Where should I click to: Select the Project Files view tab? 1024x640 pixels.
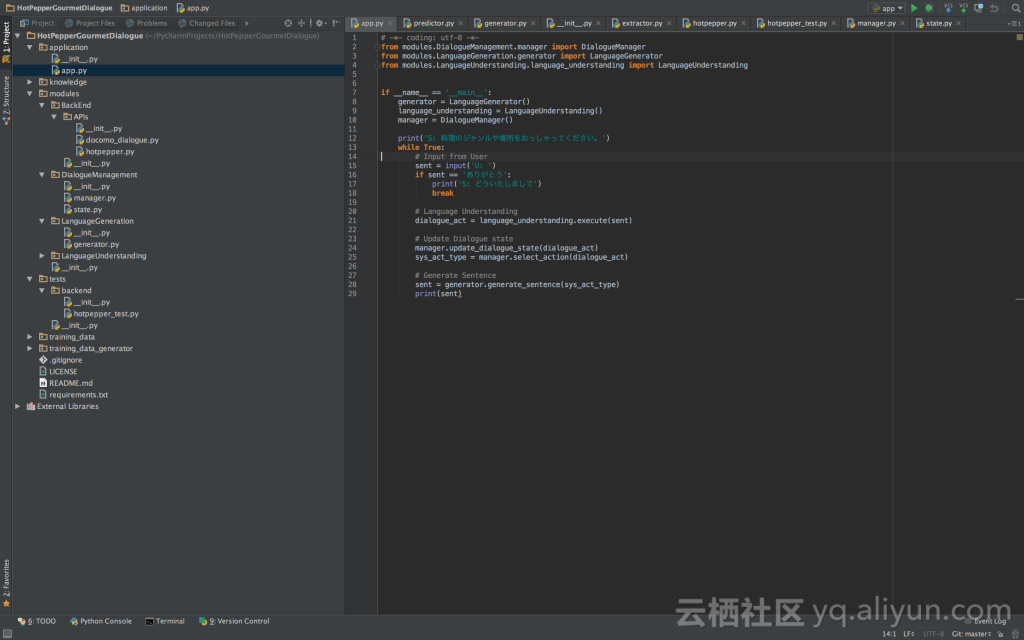(89, 23)
